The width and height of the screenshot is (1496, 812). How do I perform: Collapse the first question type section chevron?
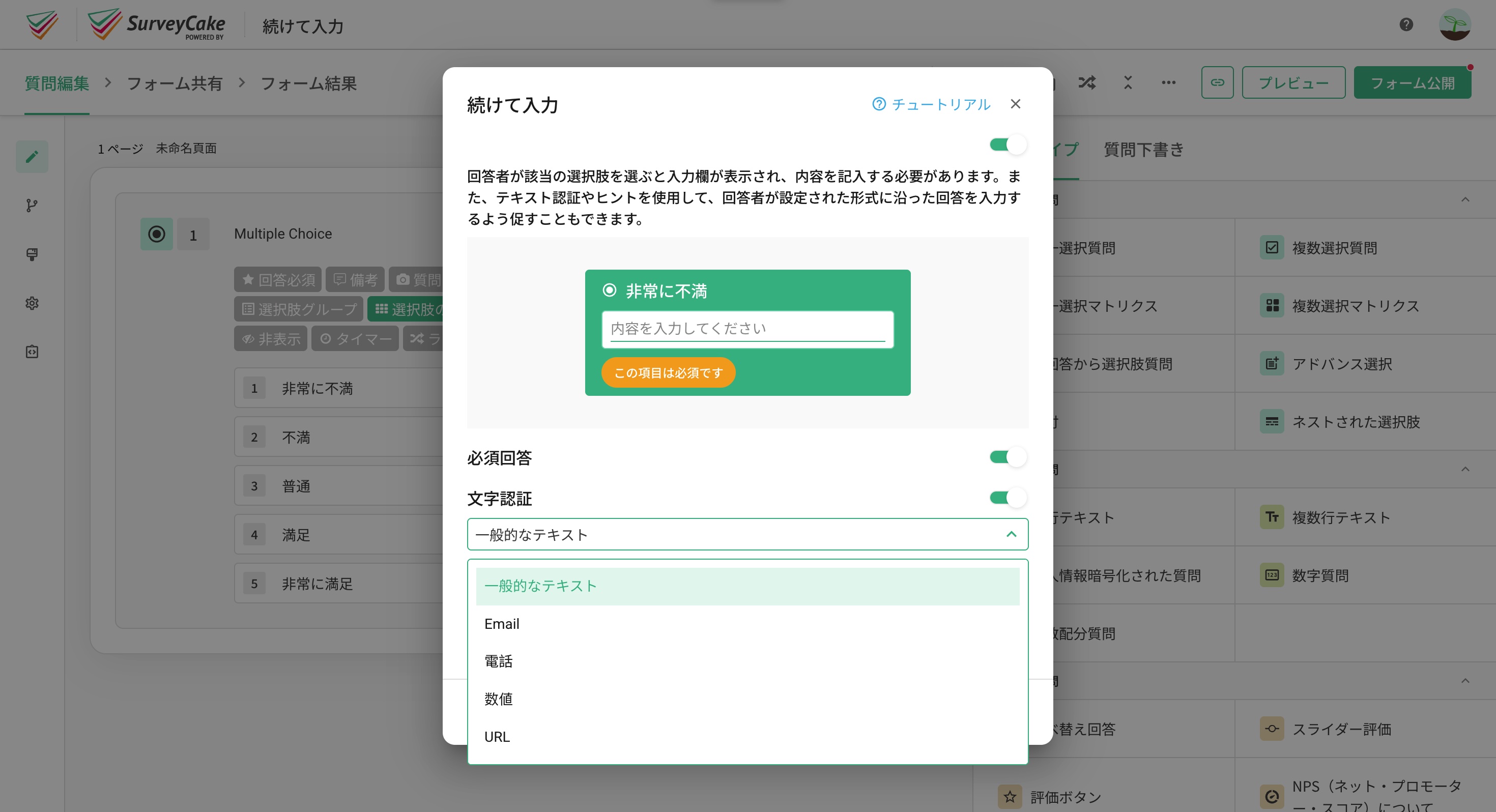1465,200
